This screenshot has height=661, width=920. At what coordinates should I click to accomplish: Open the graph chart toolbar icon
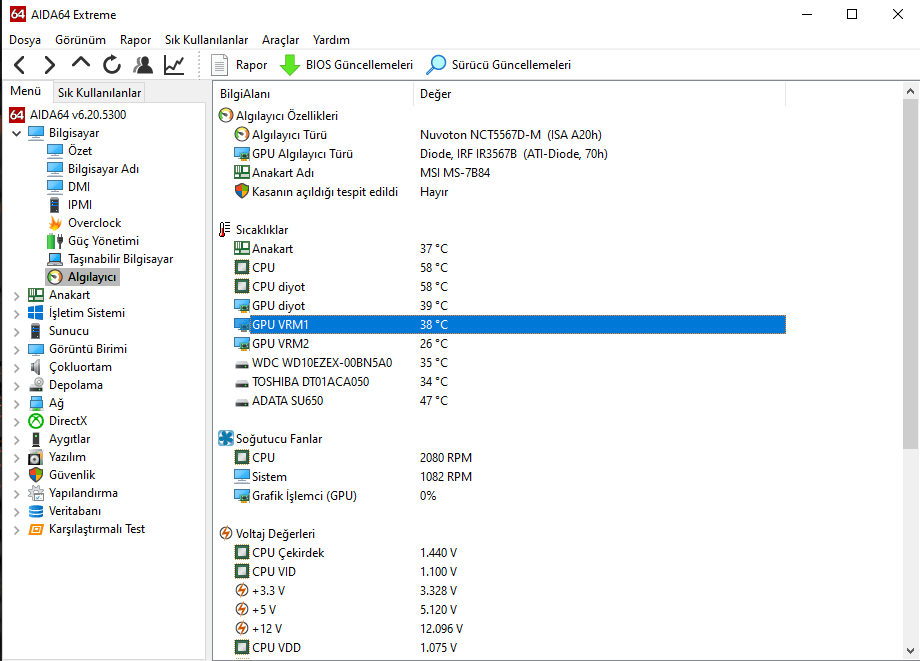[174, 65]
